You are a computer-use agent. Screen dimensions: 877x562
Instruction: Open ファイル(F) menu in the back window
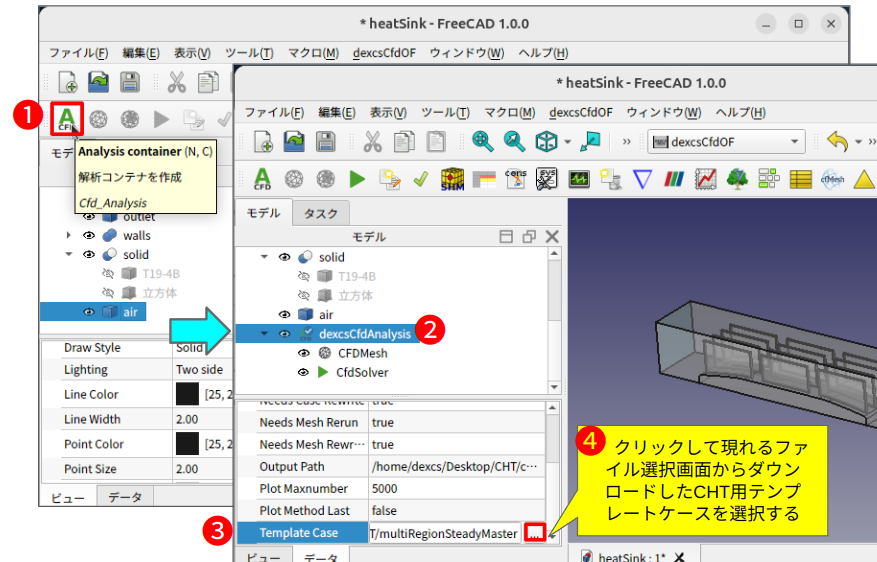point(78,53)
